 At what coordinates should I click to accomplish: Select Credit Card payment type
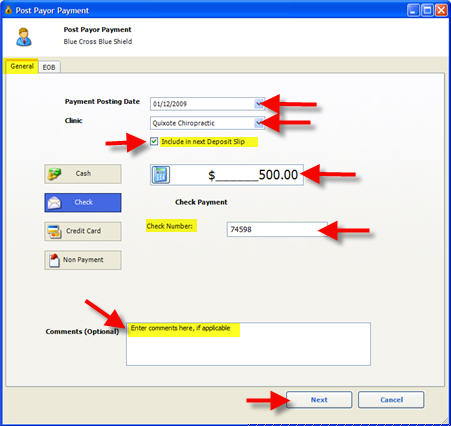pyautogui.click(x=83, y=231)
